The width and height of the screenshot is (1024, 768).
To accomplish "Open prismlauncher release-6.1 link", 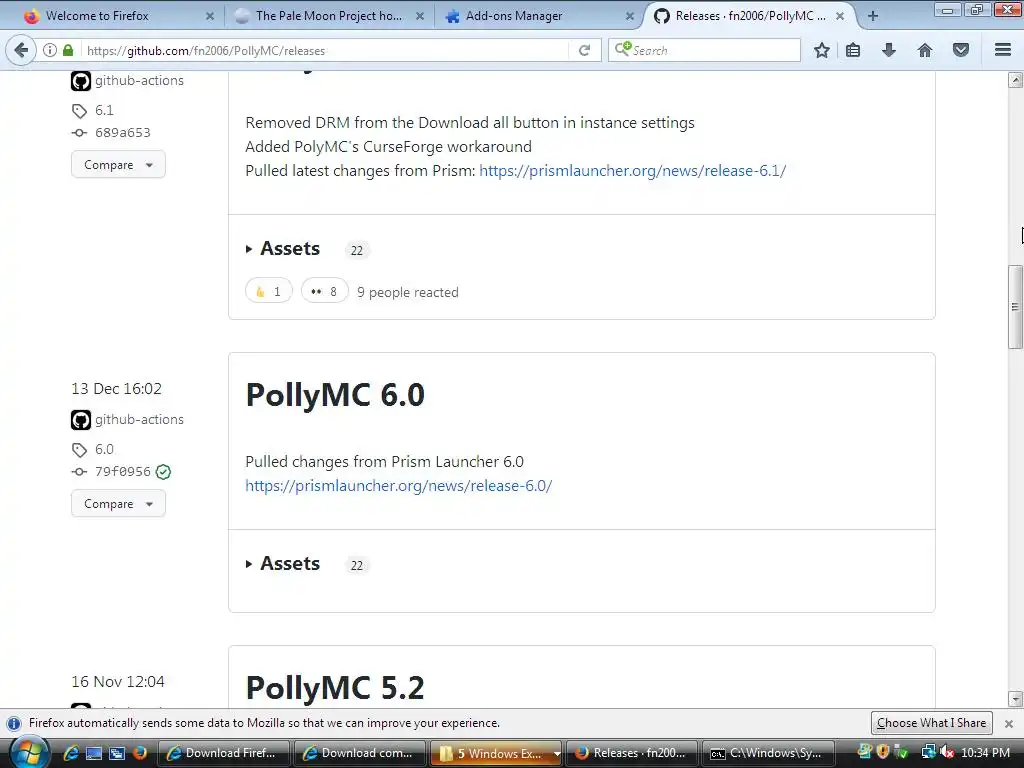I will pos(632,170).
